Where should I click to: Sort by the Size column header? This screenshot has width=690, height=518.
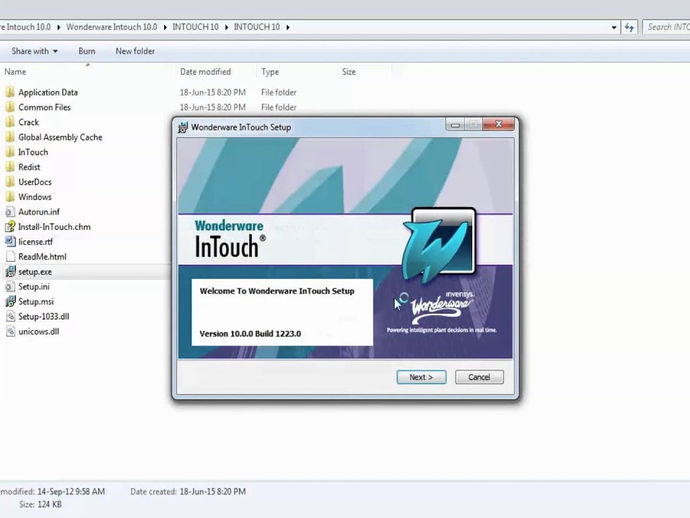(x=349, y=72)
